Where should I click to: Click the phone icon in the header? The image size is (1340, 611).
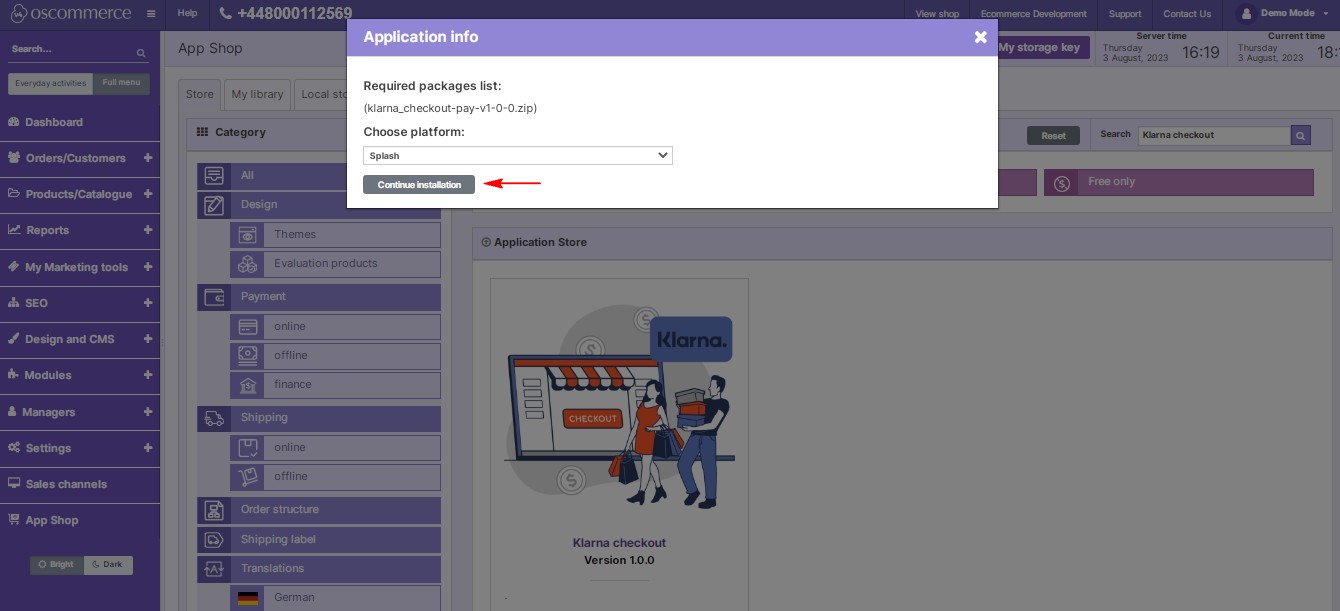point(225,14)
